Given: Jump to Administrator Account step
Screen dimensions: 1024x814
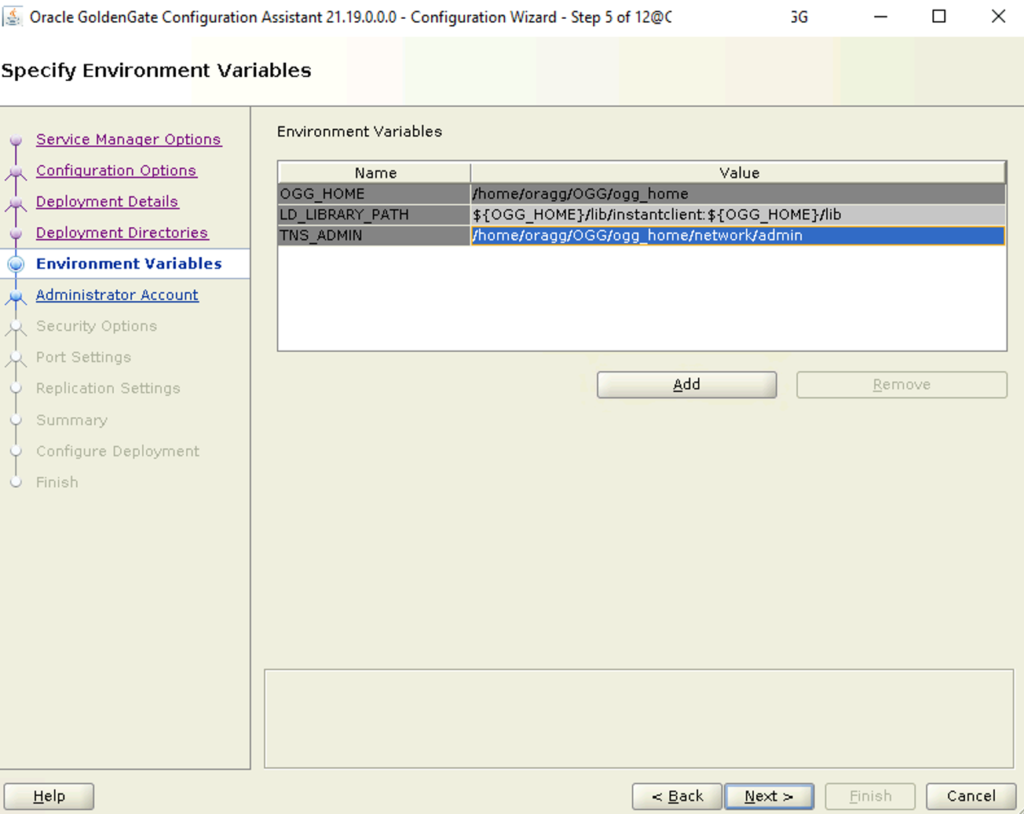Looking at the screenshot, I should [x=117, y=295].
